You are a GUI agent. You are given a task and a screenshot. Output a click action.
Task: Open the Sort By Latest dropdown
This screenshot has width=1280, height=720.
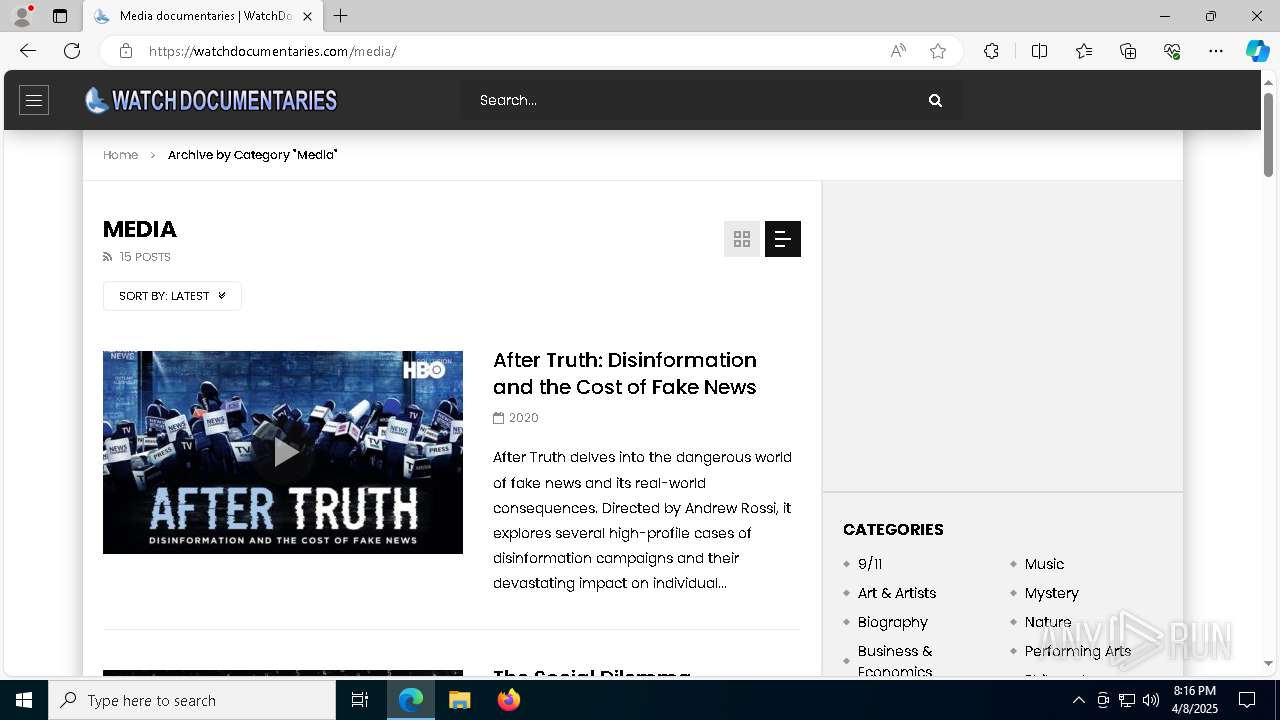pos(172,296)
